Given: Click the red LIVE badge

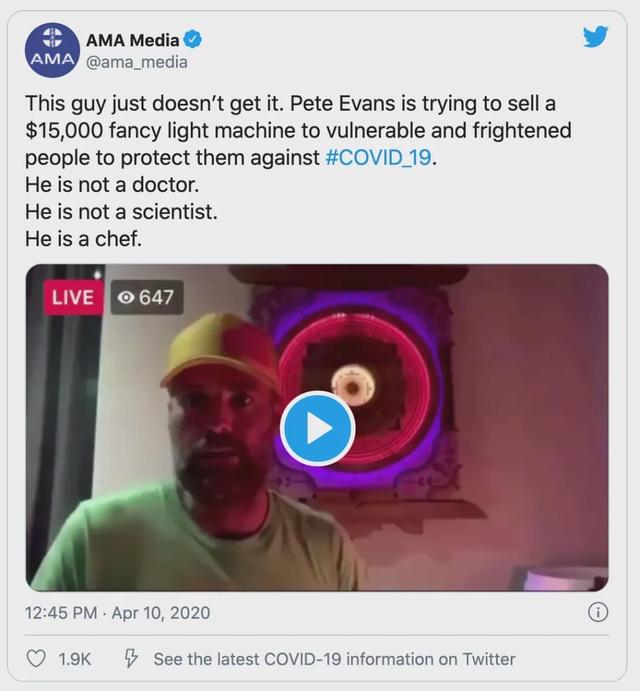Looking at the screenshot, I should pyautogui.click(x=72, y=297).
